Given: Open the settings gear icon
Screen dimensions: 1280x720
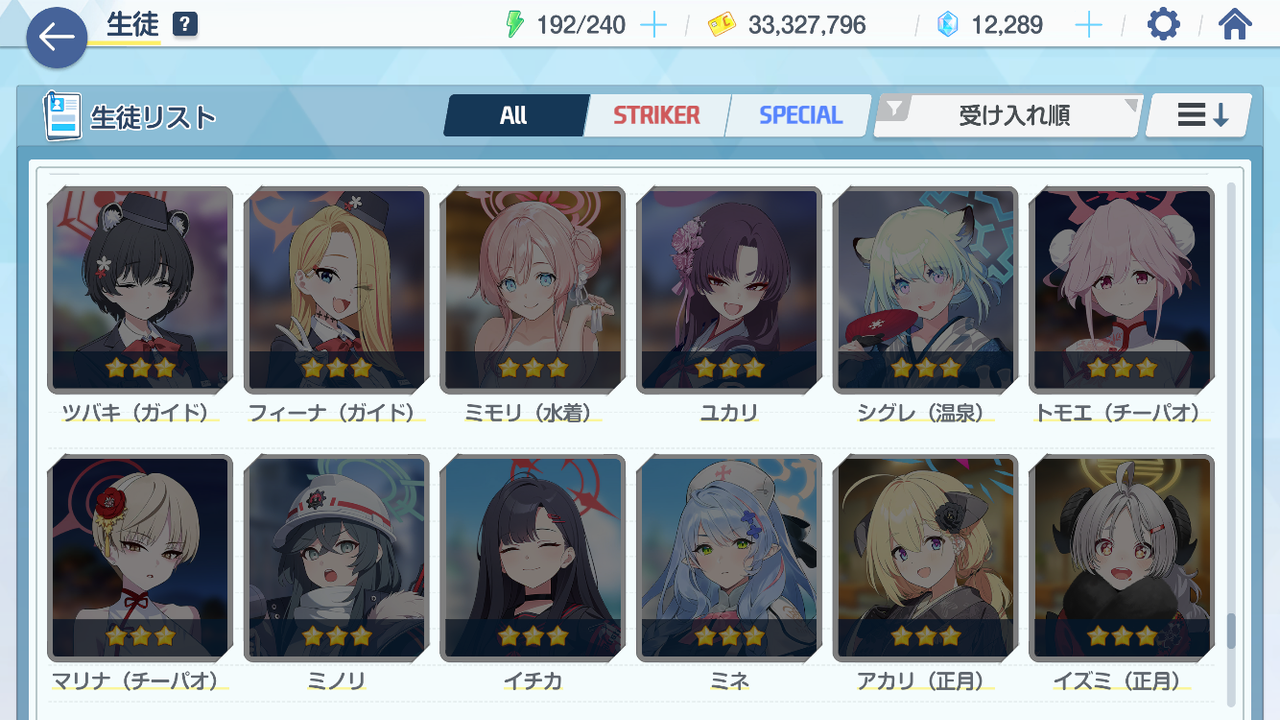Looking at the screenshot, I should point(1163,24).
